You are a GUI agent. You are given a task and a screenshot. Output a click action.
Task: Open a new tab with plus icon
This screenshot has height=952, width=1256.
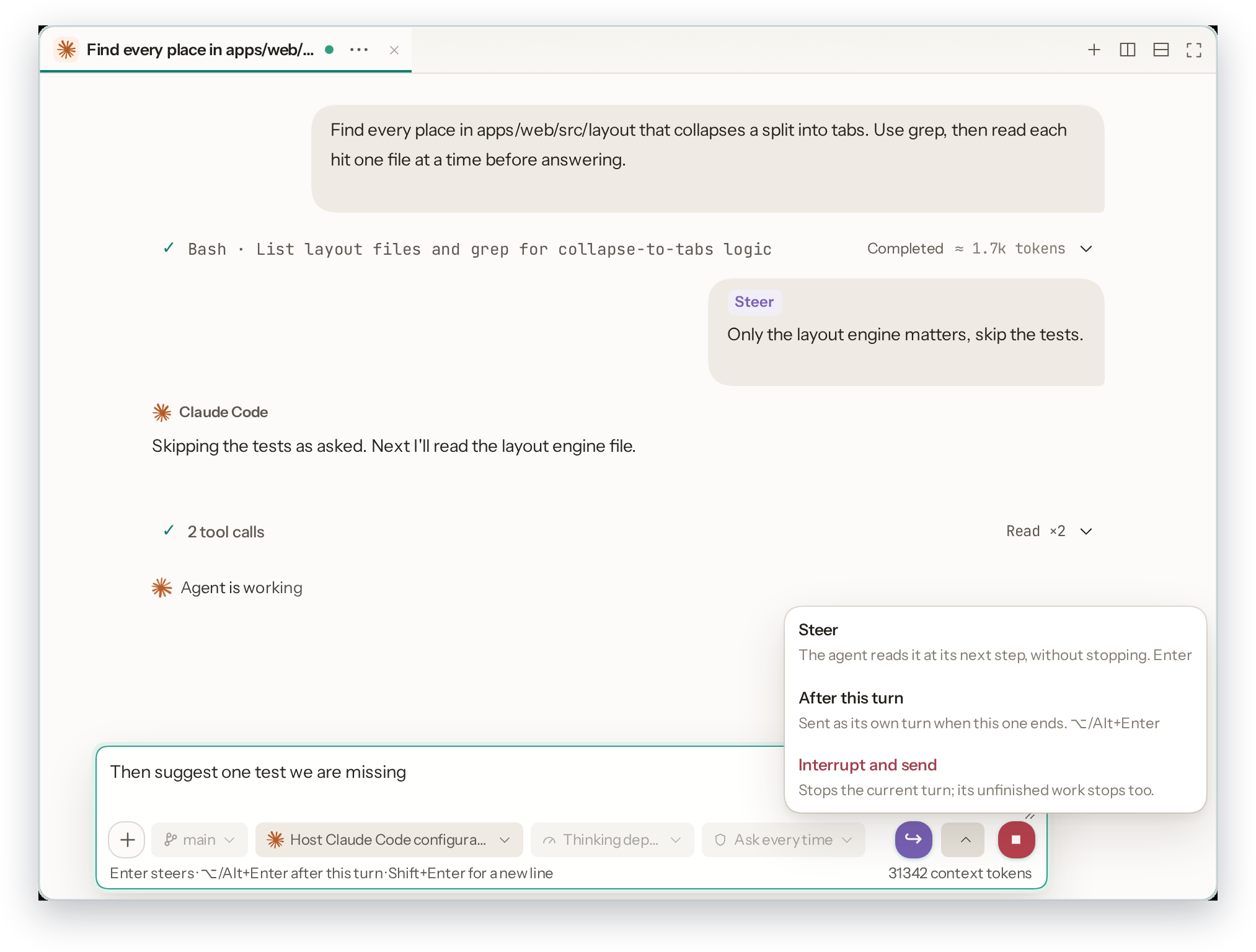click(1094, 50)
